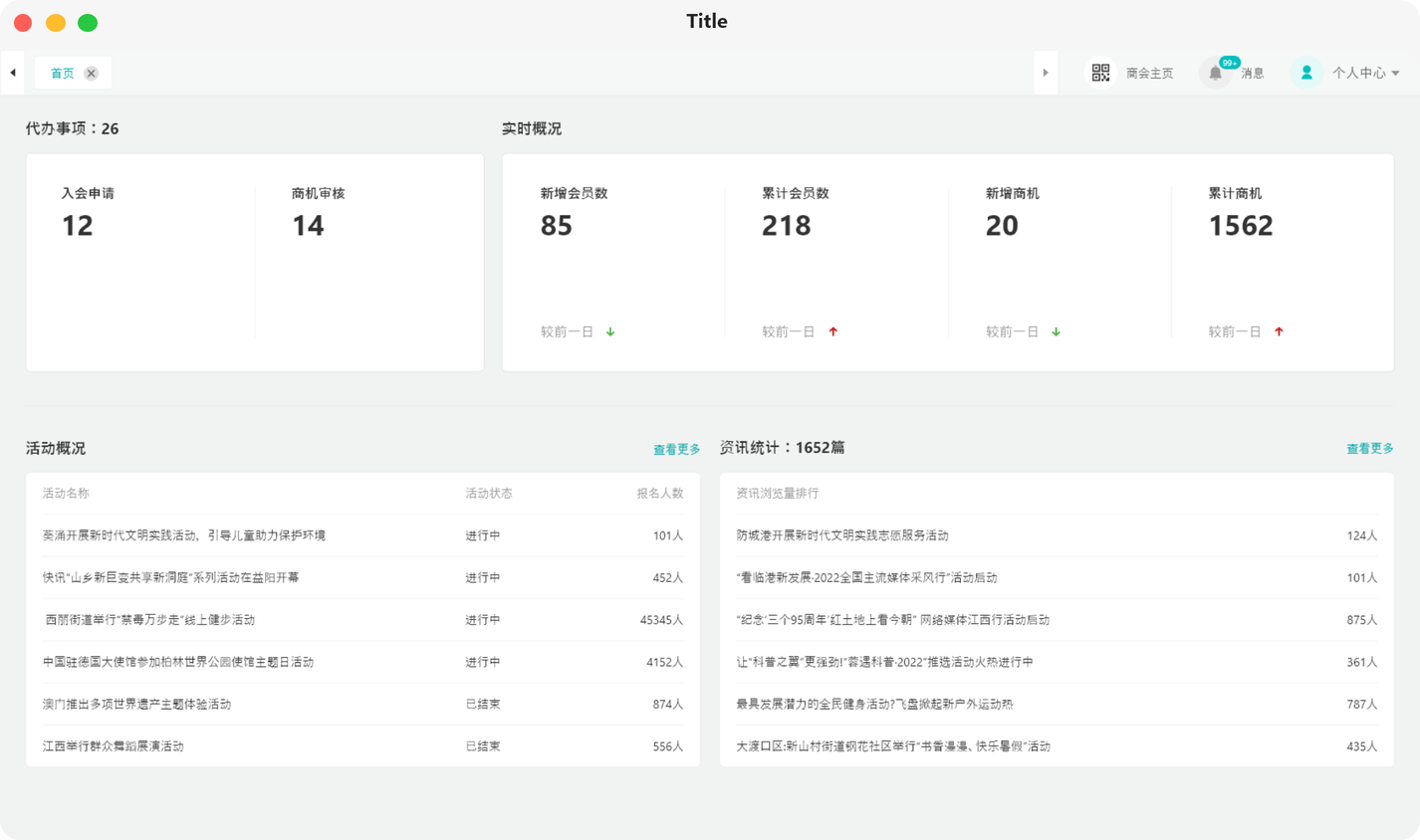Click the 99+ message badge
Image resolution: width=1420 pixels, height=840 pixels.
[x=1230, y=63]
